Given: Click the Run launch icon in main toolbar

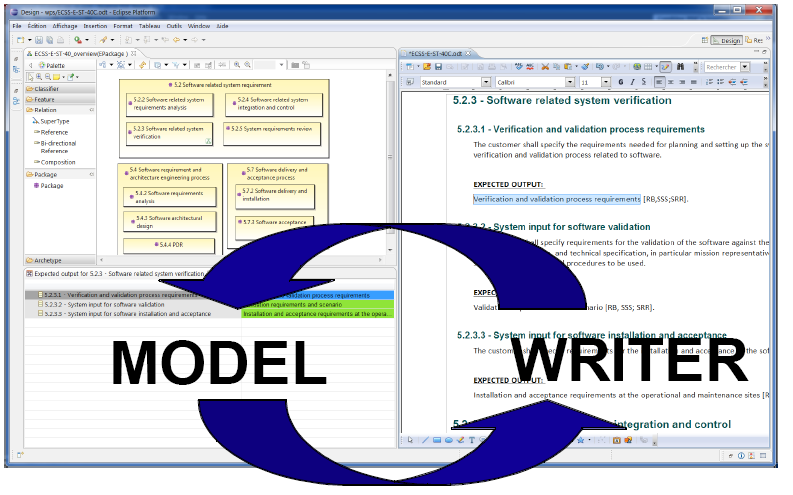Looking at the screenshot, I should [78, 39].
